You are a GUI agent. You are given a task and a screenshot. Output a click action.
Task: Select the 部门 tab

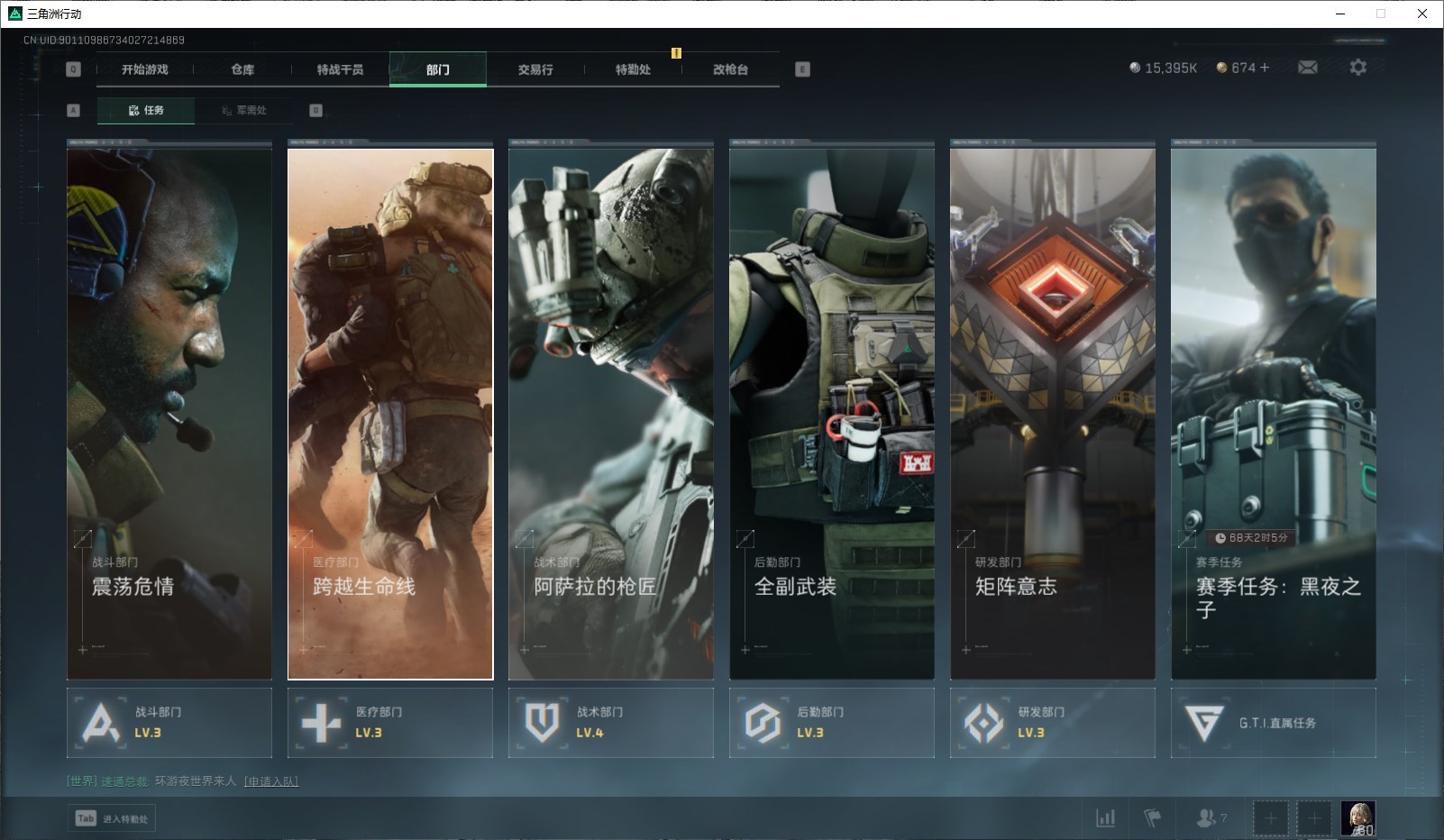pos(438,69)
